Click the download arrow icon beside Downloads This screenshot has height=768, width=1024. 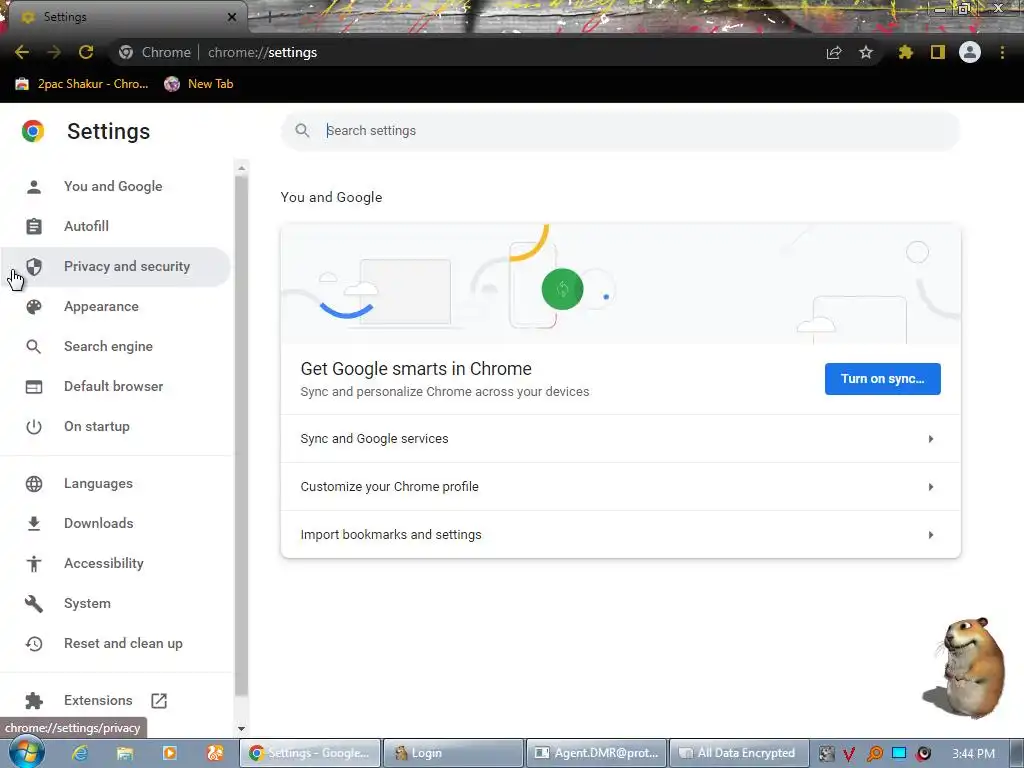(x=34, y=523)
